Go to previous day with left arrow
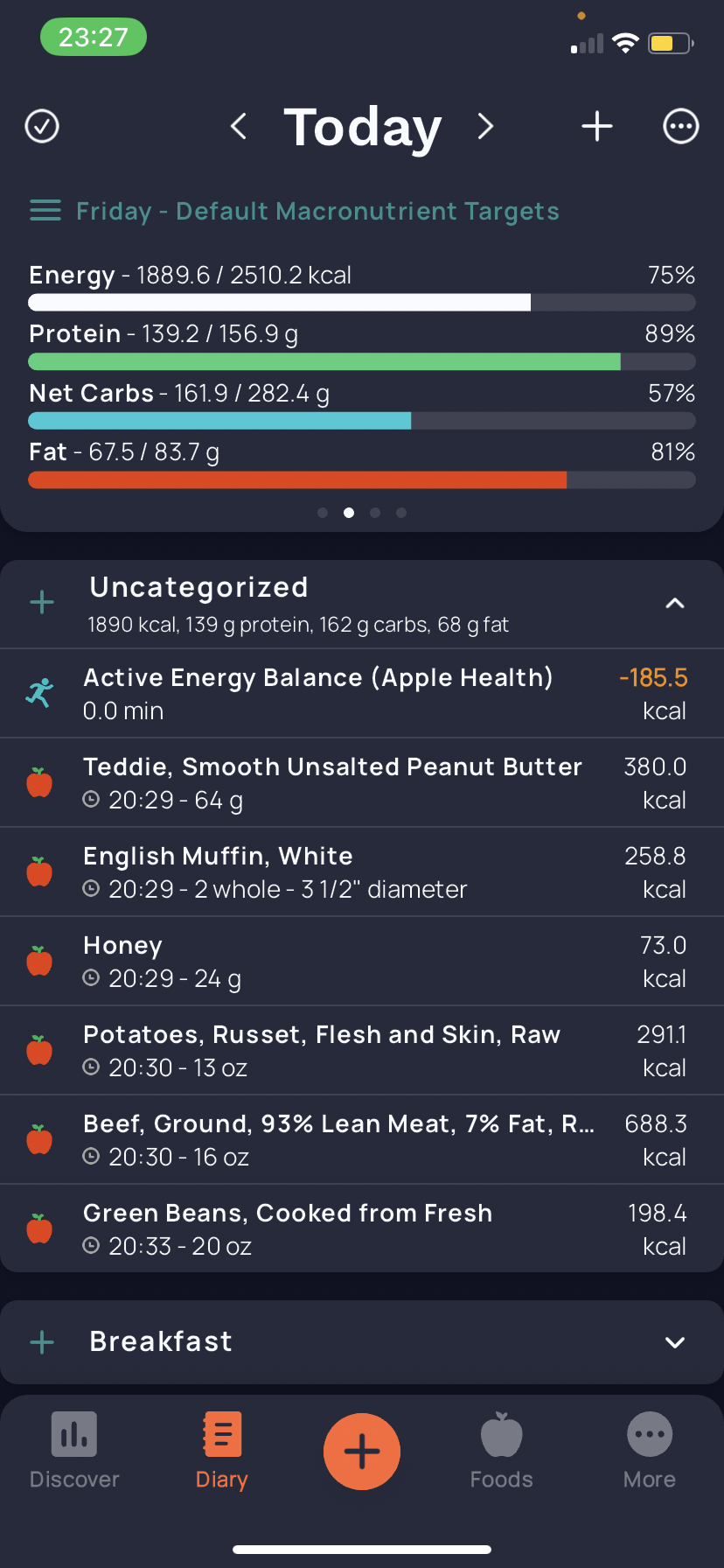 tap(239, 126)
